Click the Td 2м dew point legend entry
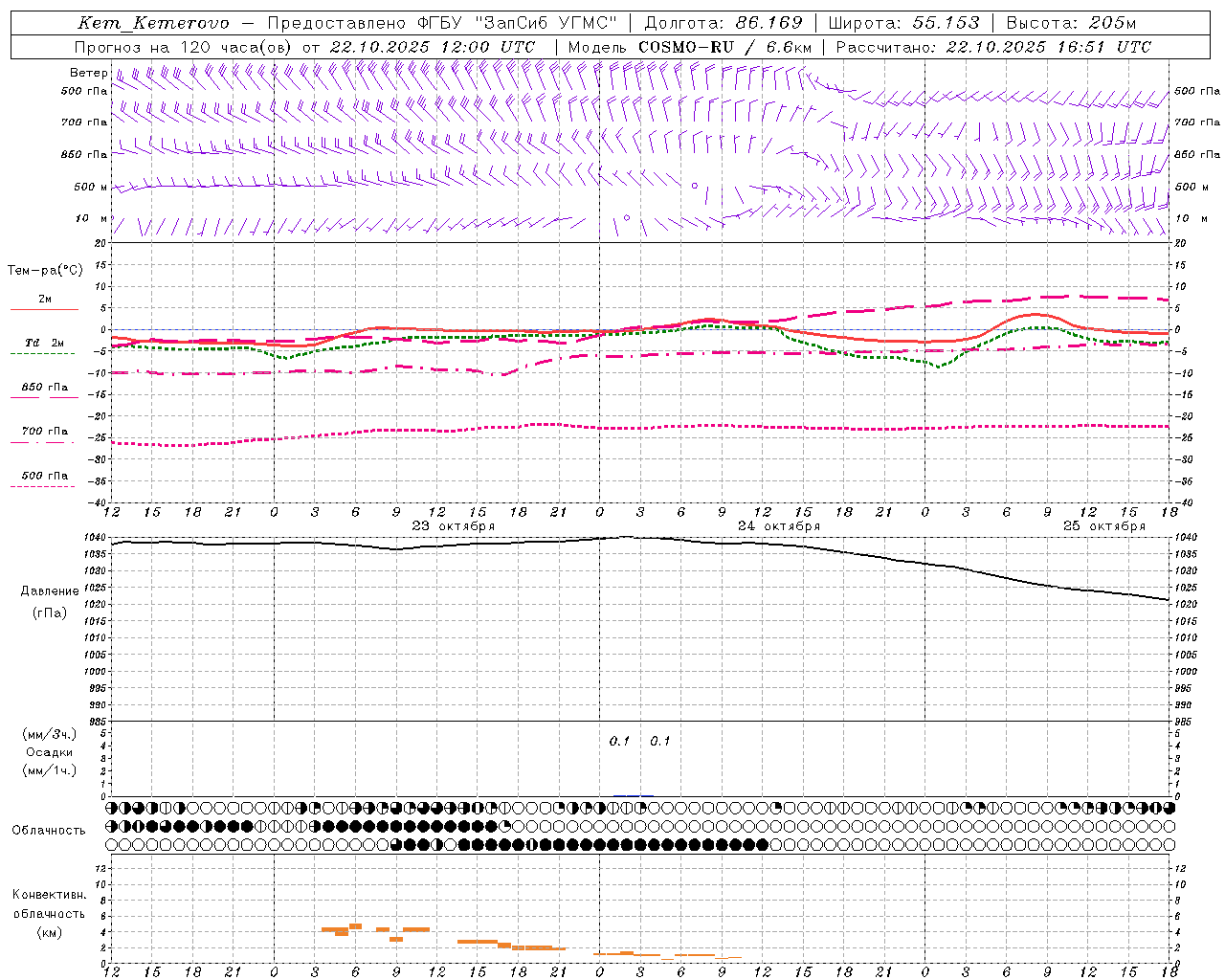Screen dimensions: 1225x980 click(x=45, y=343)
